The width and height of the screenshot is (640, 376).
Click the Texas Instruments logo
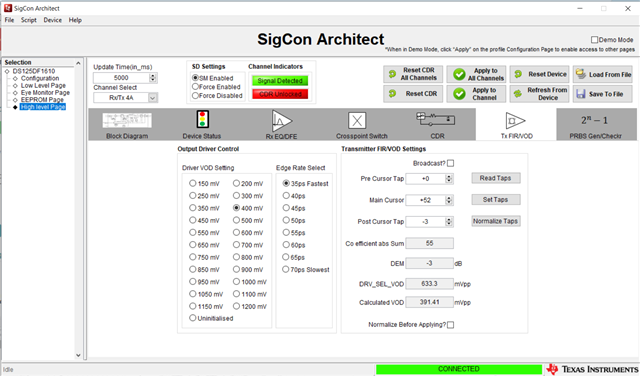pyautogui.click(x=592, y=369)
